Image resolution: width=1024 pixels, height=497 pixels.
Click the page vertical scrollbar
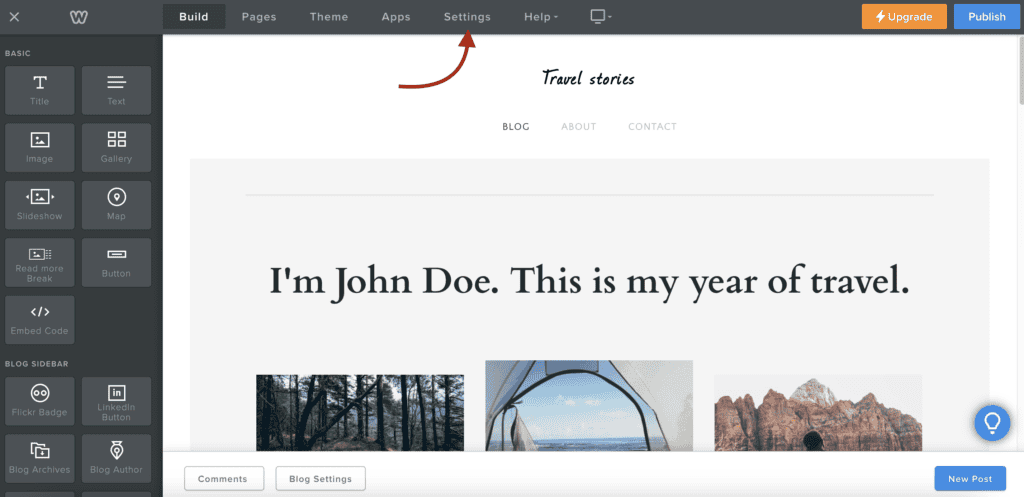pyautogui.click(x=1021, y=70)
